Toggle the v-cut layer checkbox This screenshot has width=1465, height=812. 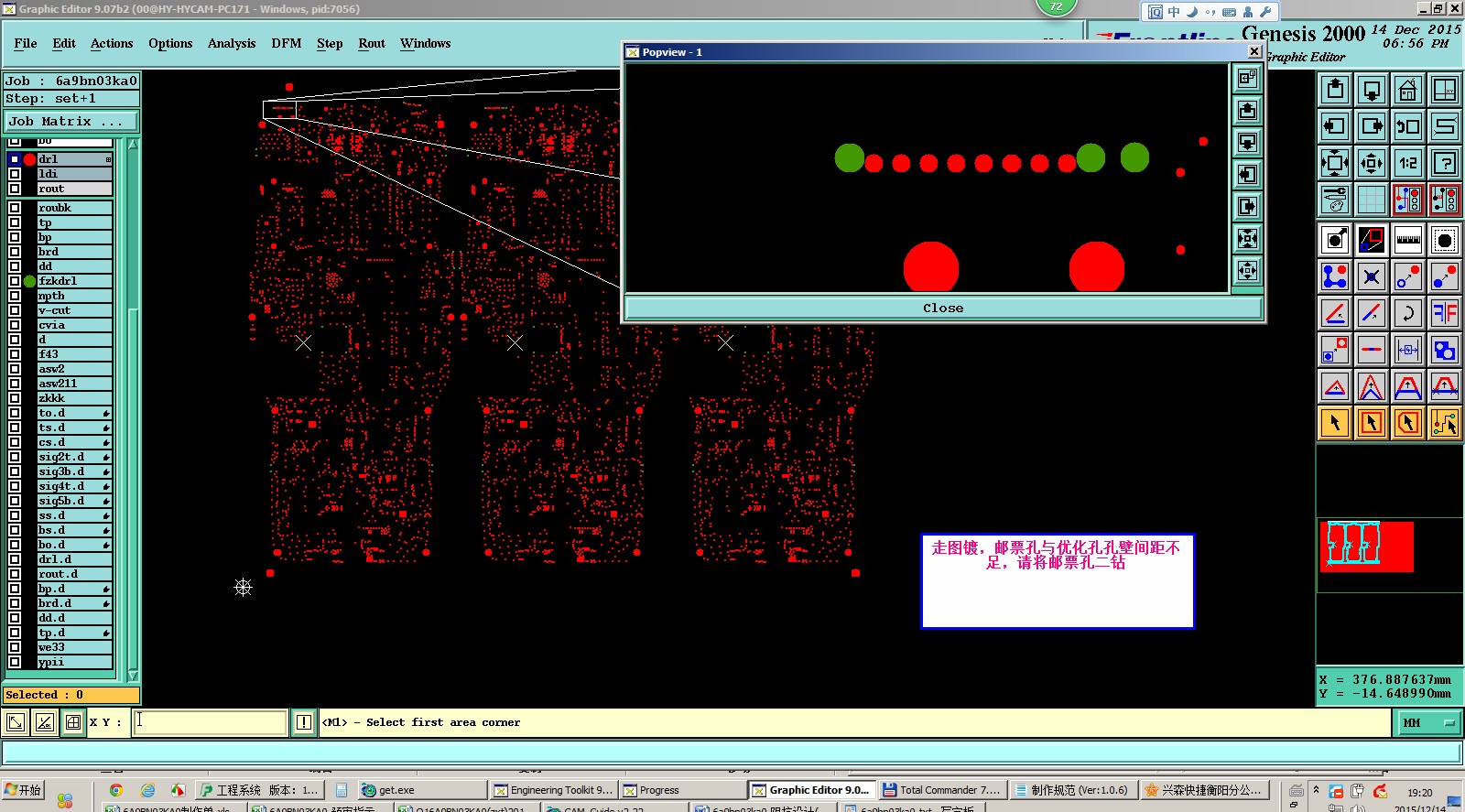[15, 310]
